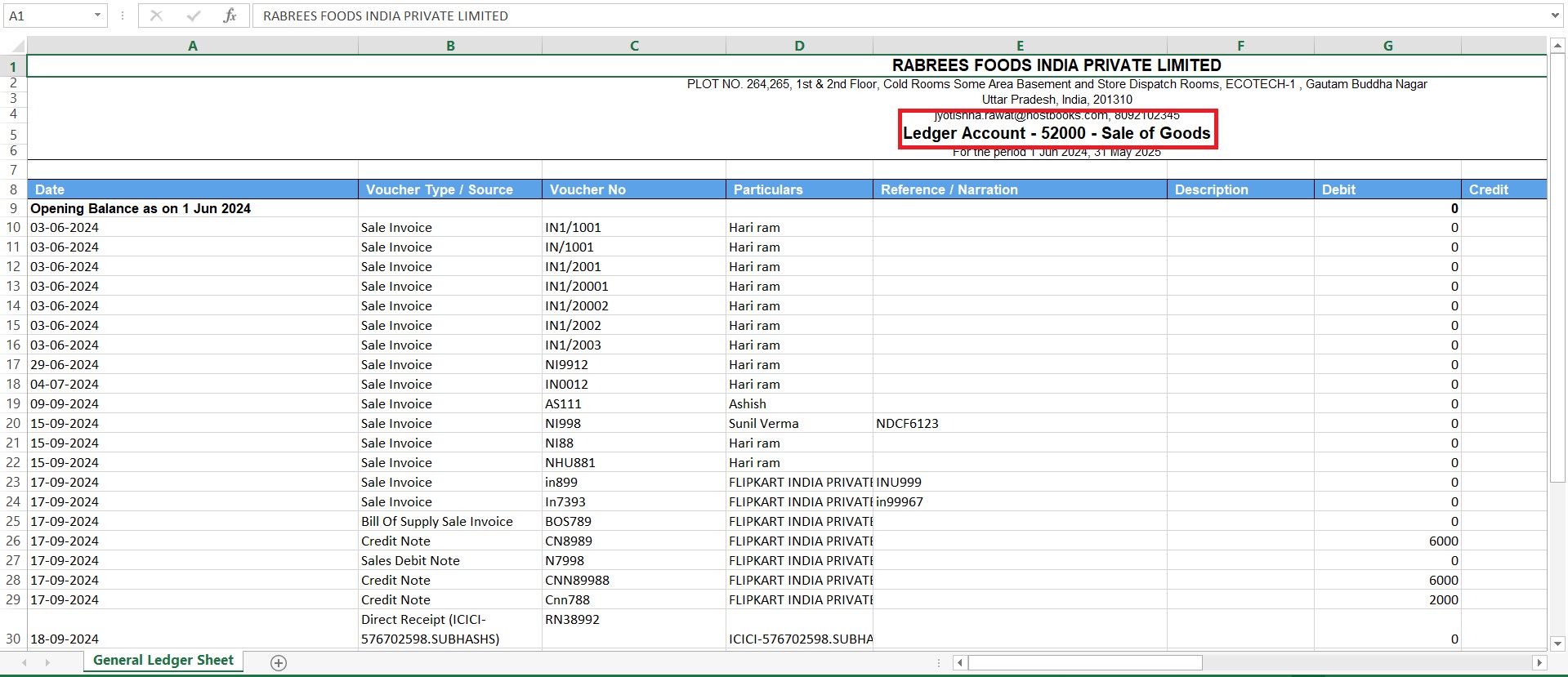The width and height of the screenshot is (1568, 677).
Task: Go to next sheet arrow
Action: point(47,662)
